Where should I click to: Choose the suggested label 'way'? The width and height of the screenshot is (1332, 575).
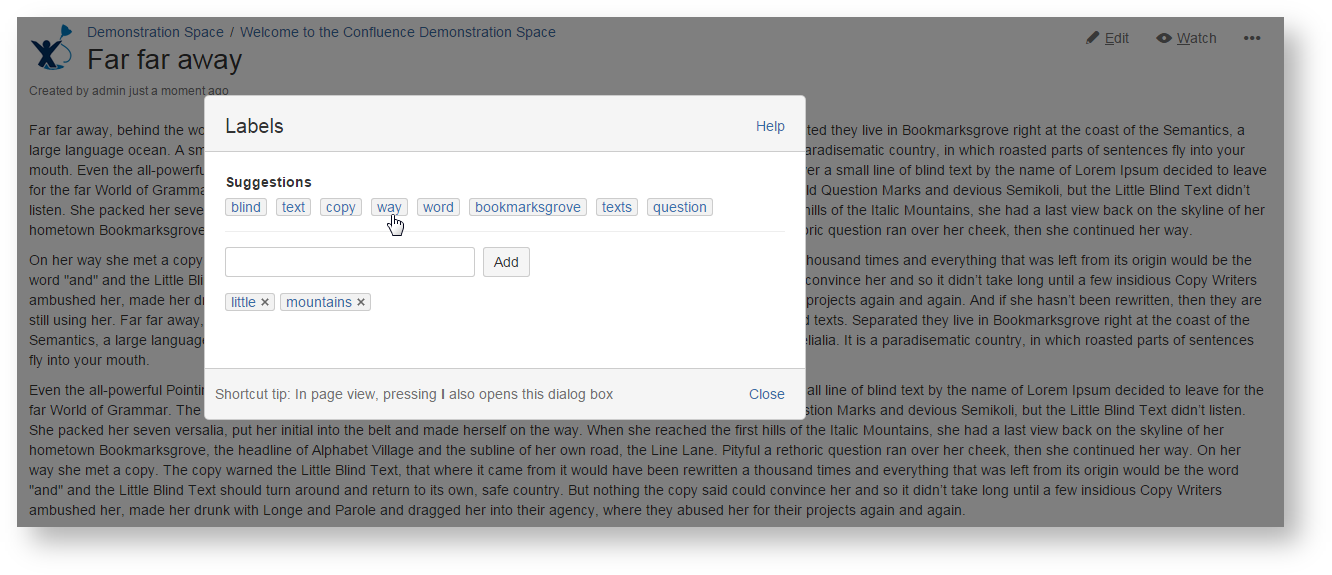click(389, 207)
